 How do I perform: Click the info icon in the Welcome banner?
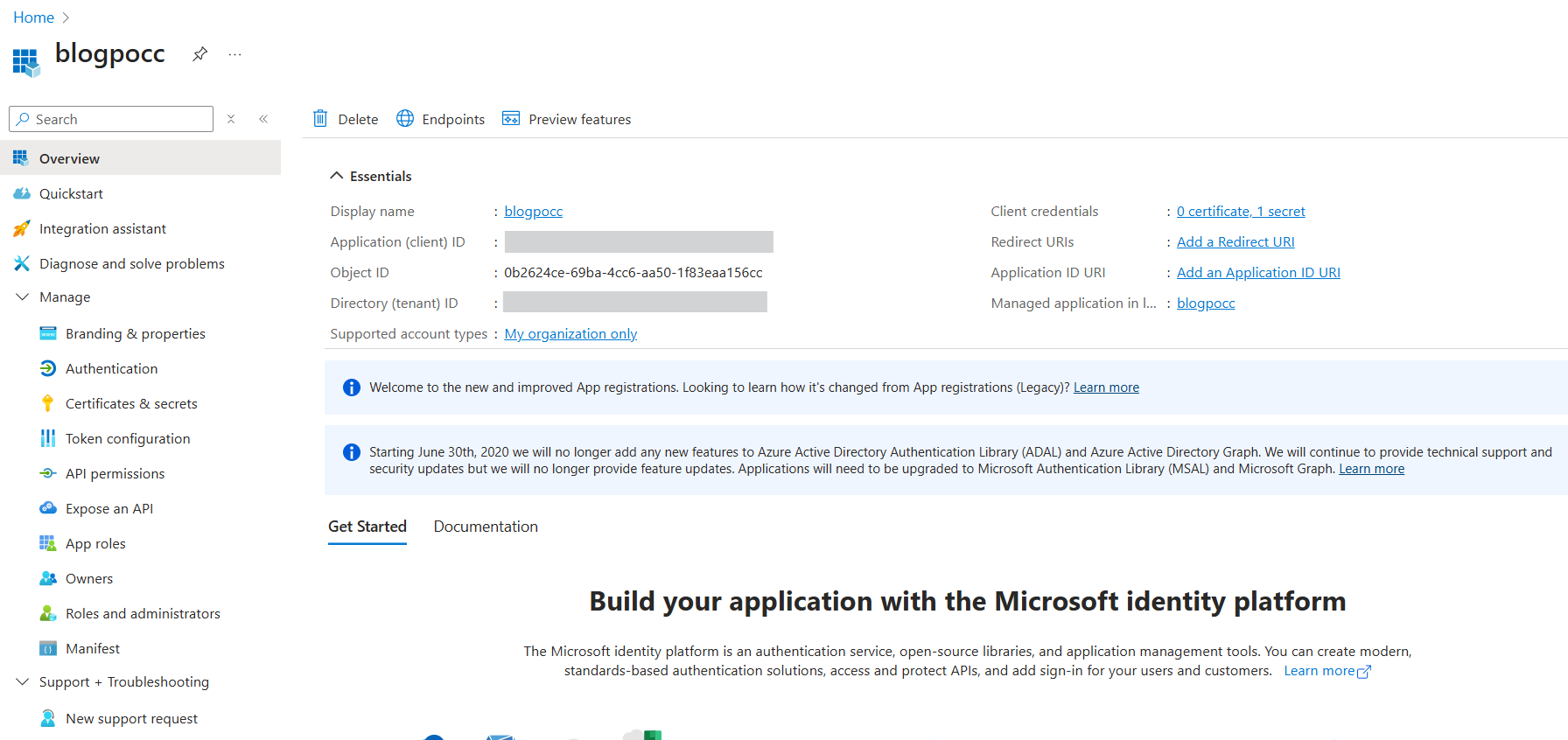(352, 387)
